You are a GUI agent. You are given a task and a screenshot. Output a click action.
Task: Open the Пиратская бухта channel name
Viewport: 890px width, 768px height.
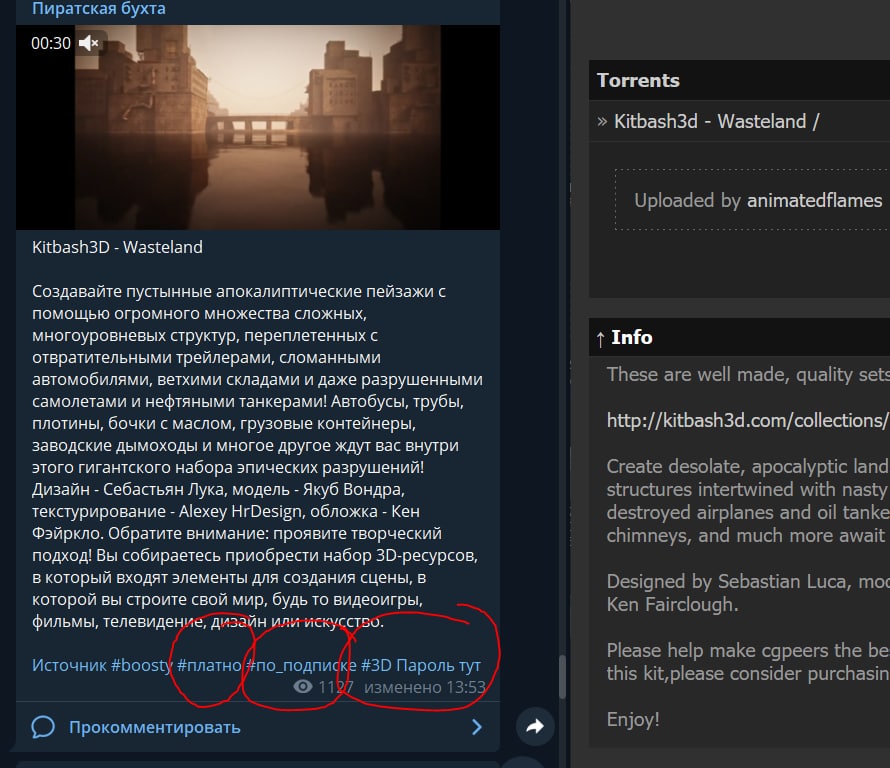(x=99, y=9)
